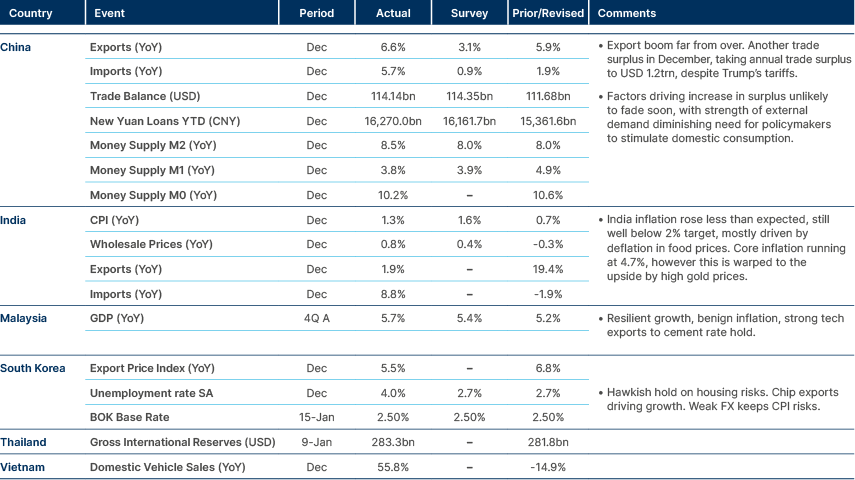Select the 10.6% M0 prior value
This screenshot has height=480, width=855.
pyautogui.click(x=548, y=195)
